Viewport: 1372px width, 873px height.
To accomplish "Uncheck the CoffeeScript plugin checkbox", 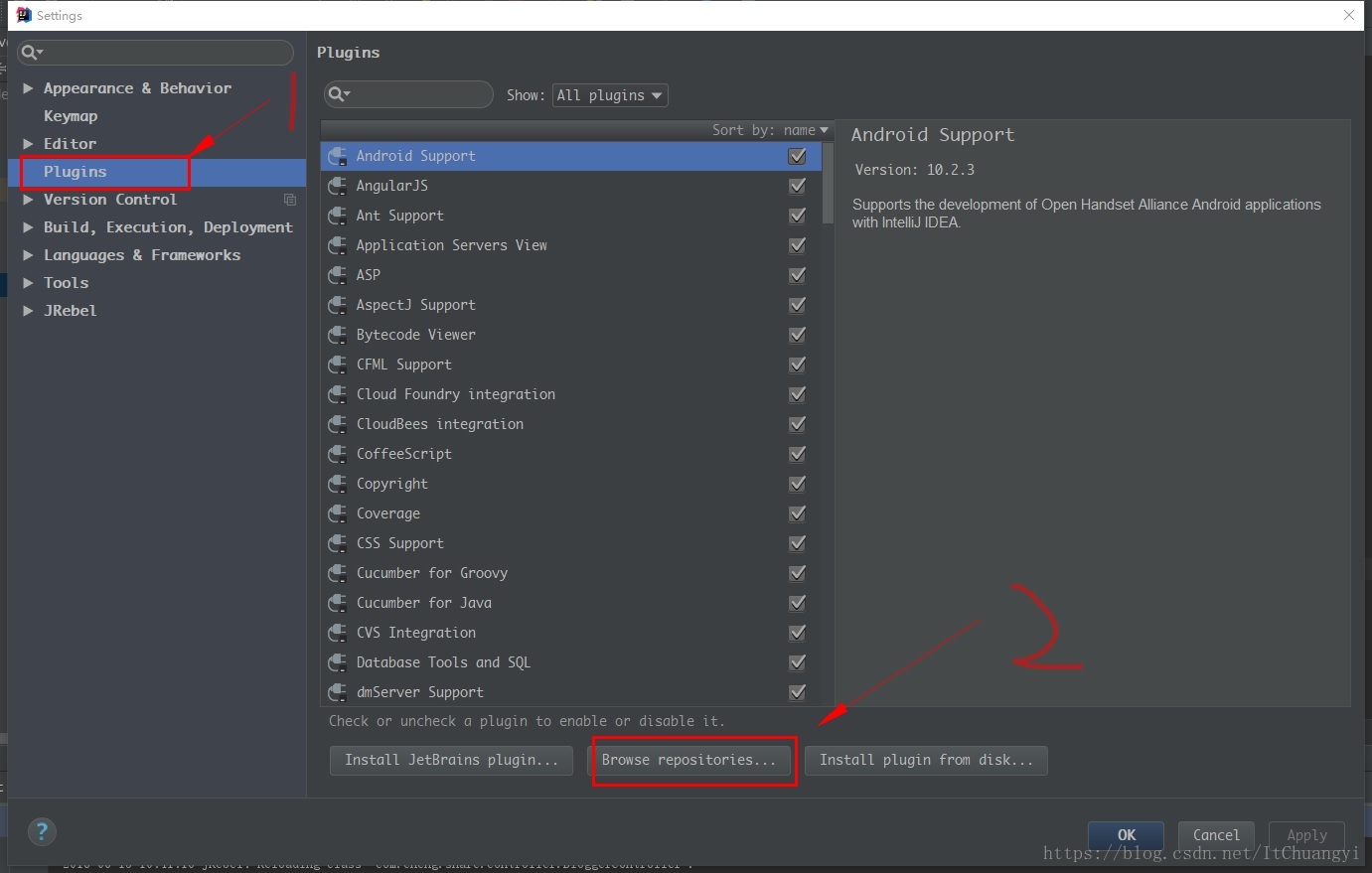I will pyautogui.click(x=797, y=454).
